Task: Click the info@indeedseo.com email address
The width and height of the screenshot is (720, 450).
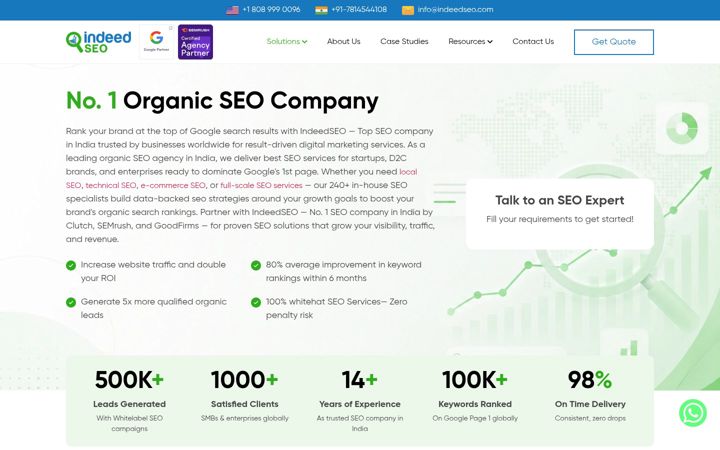Action: click(455, 10)
